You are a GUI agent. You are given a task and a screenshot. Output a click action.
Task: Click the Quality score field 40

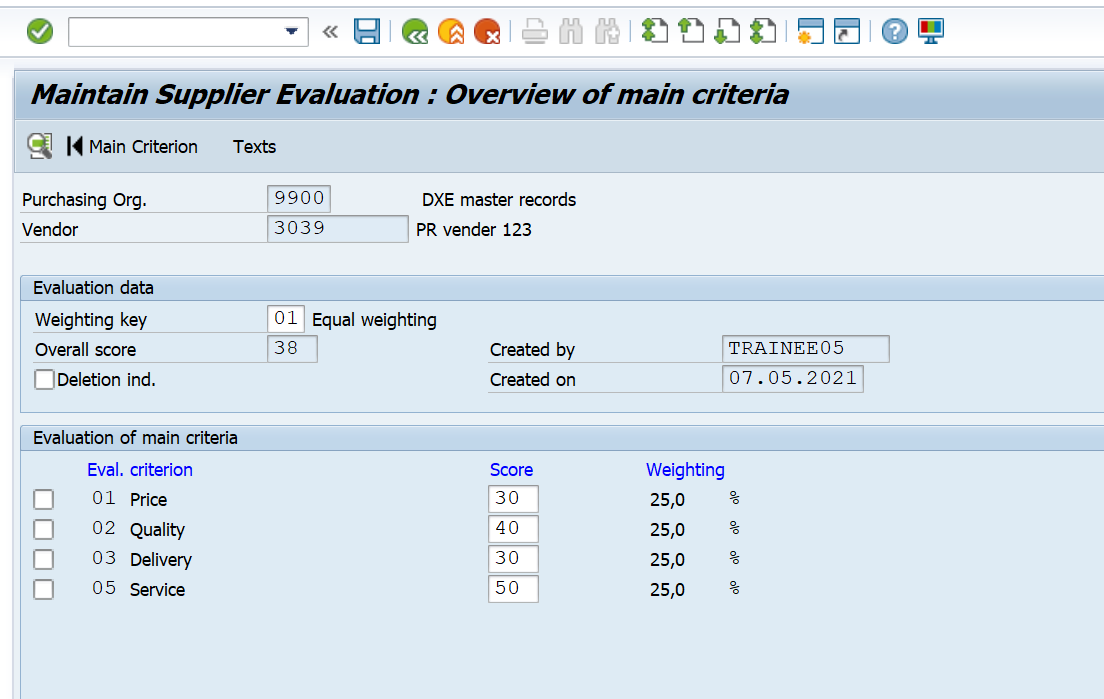pyautogui.click(x=513, y=529)
